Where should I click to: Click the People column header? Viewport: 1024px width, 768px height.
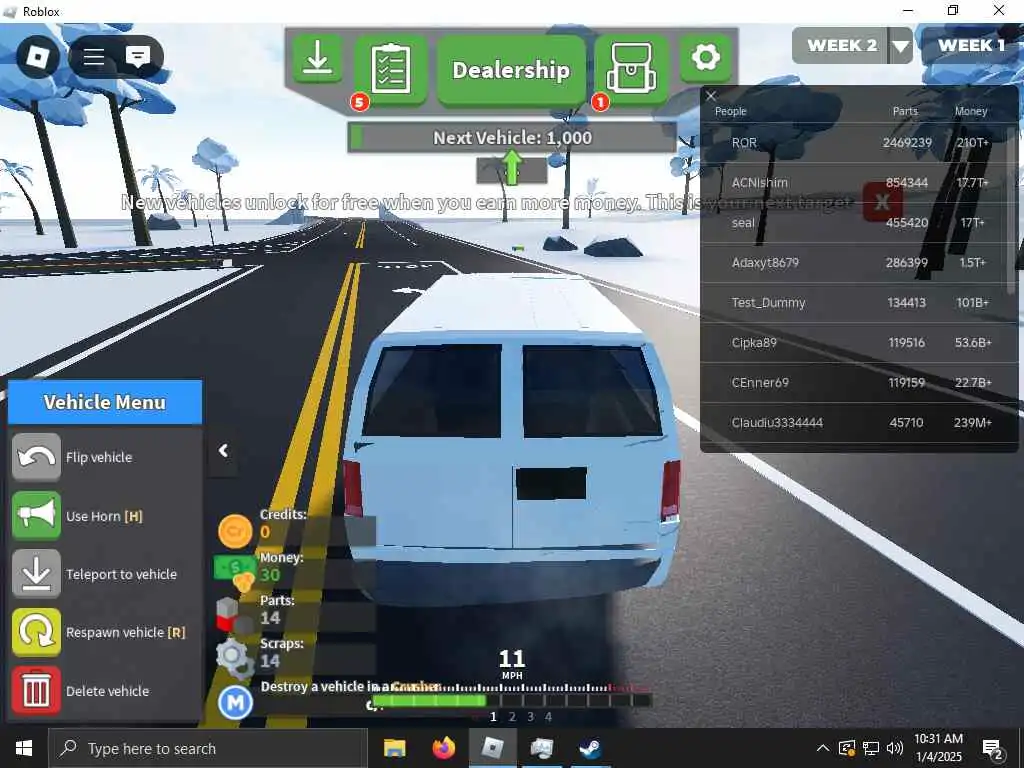tap(731, 111)
